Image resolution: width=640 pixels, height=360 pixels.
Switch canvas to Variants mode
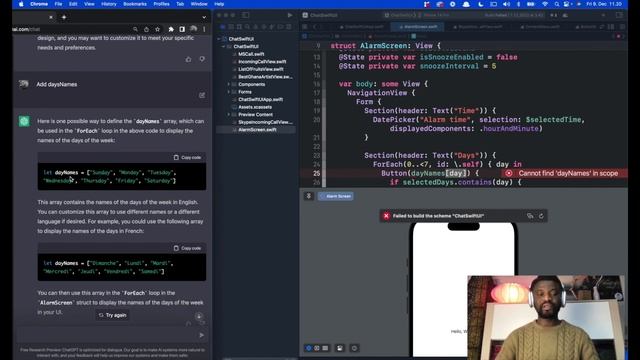(325, 348)
